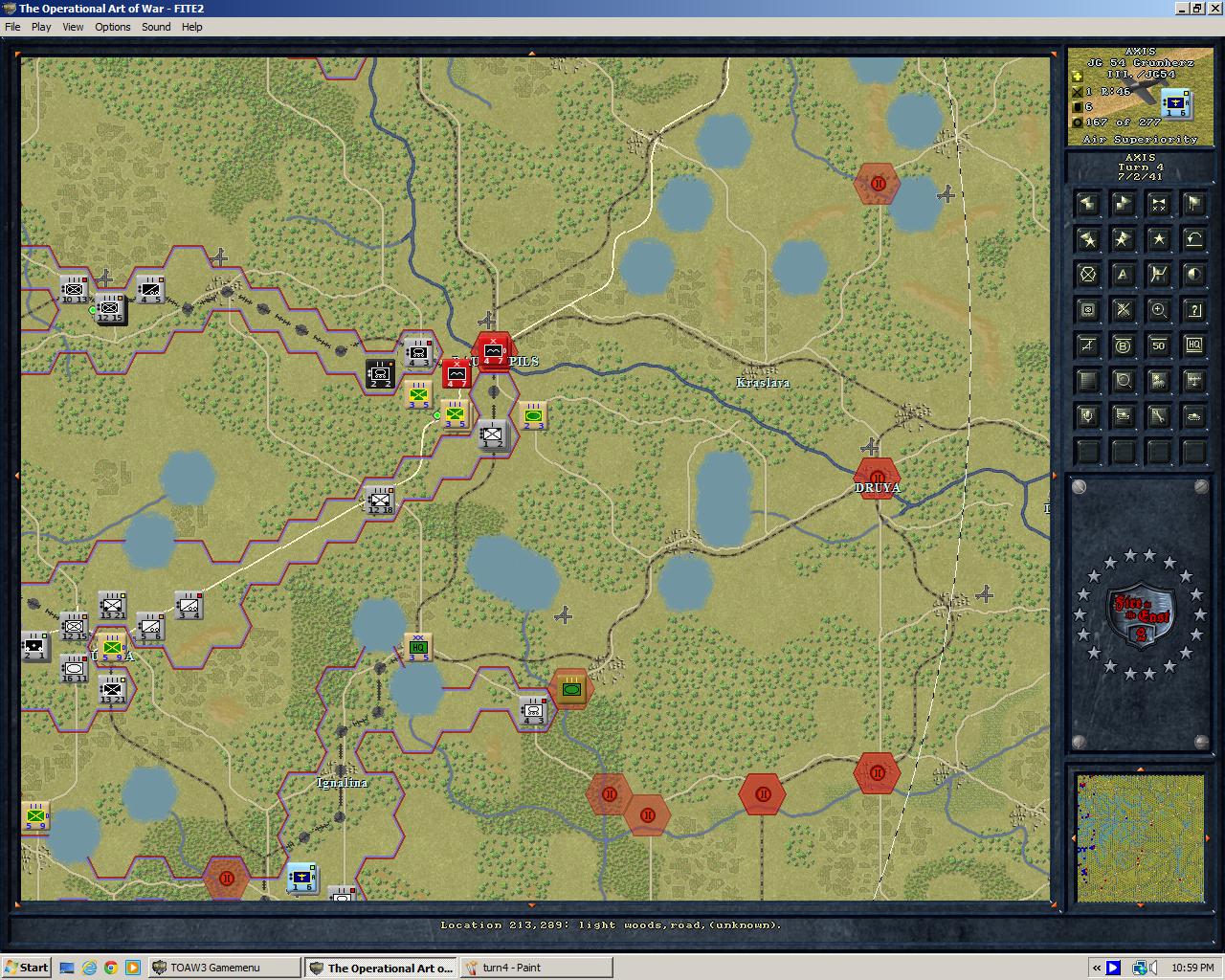This screenshot has height=980, width=1225.
Task: Click the shield emblem button
Action: click(x=1087, y=416)
